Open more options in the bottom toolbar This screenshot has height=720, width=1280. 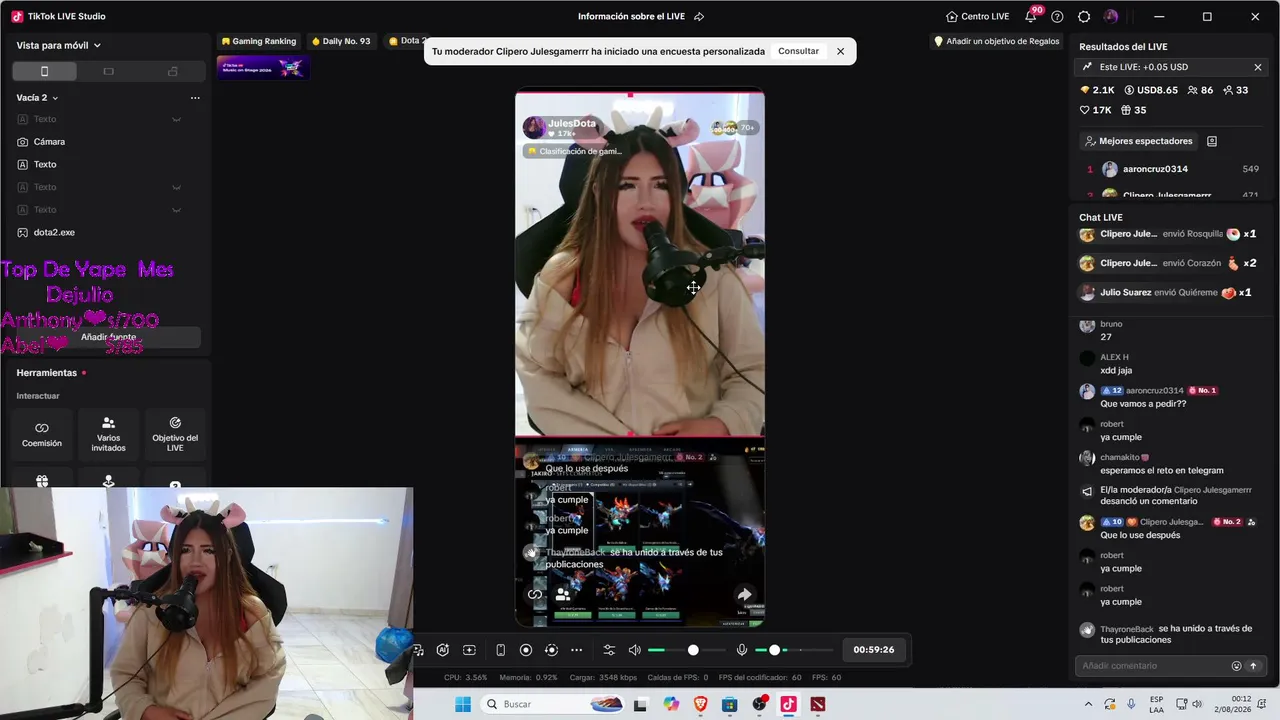coord(576,650)
